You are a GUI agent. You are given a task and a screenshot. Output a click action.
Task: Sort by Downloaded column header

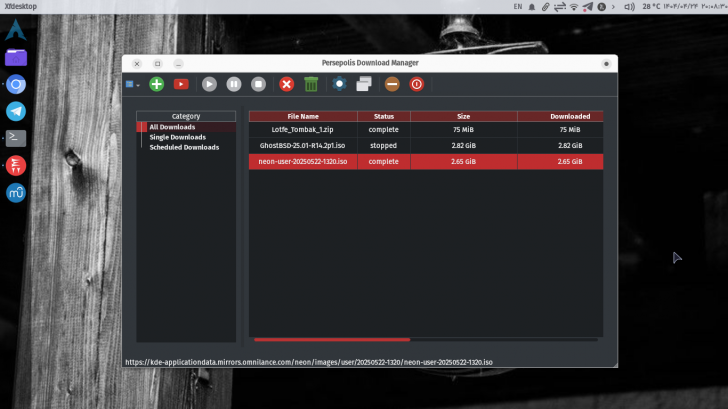point(560,116)
